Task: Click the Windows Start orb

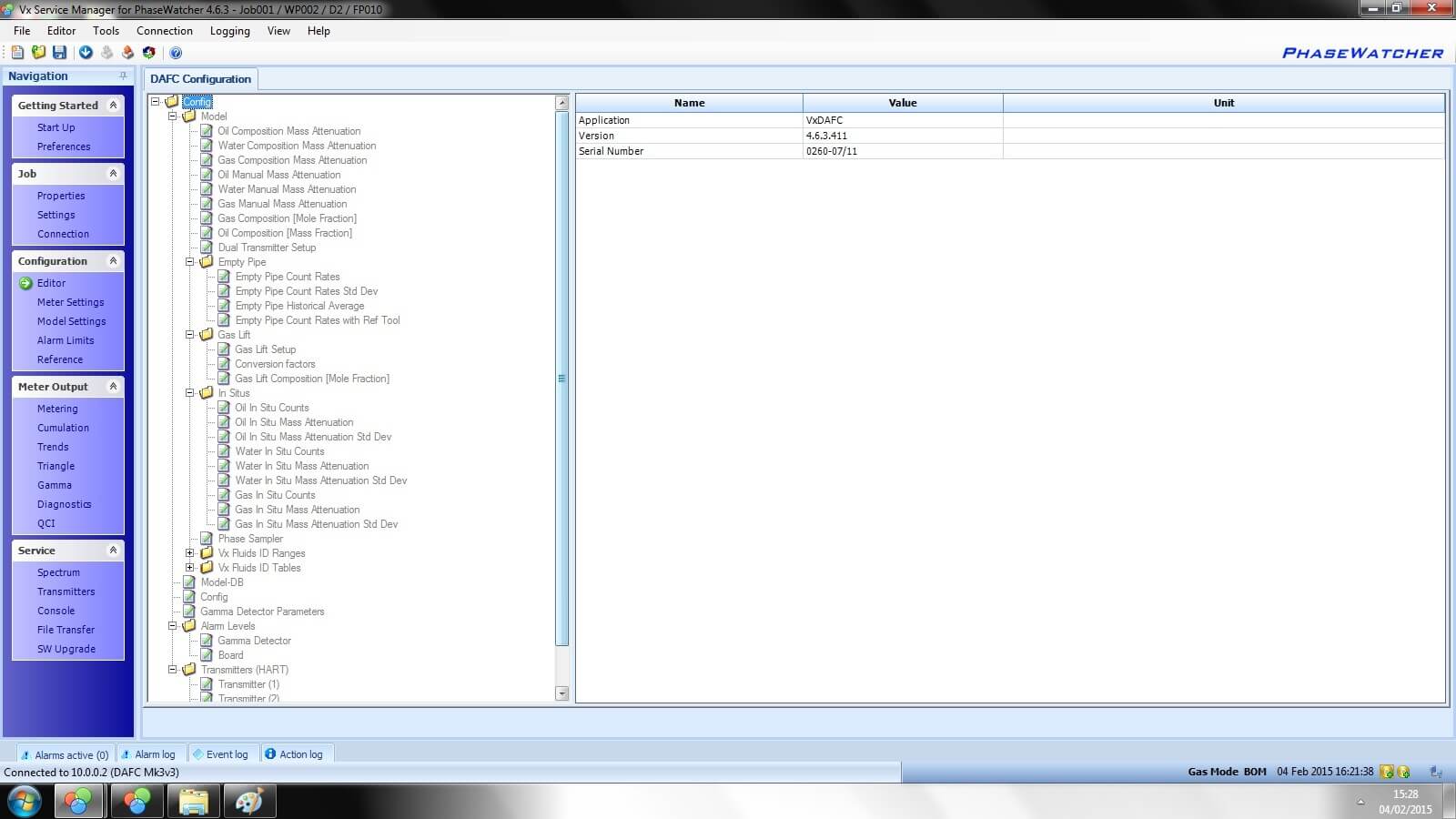Action: pyautogui.click(x=24, y=802)
